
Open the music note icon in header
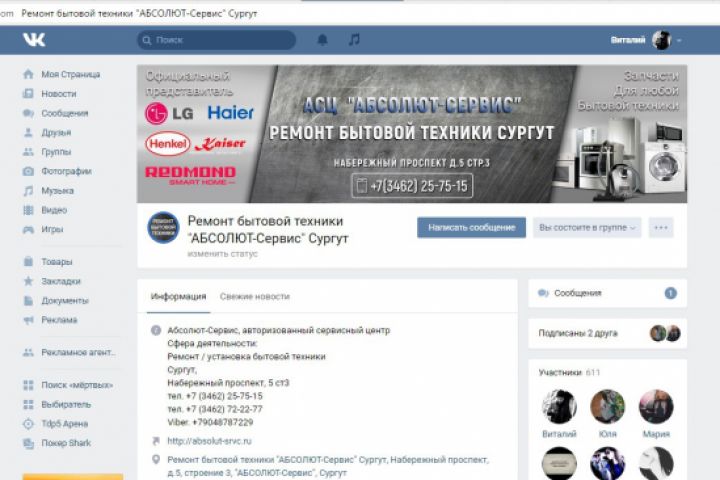tap(354, 40)
